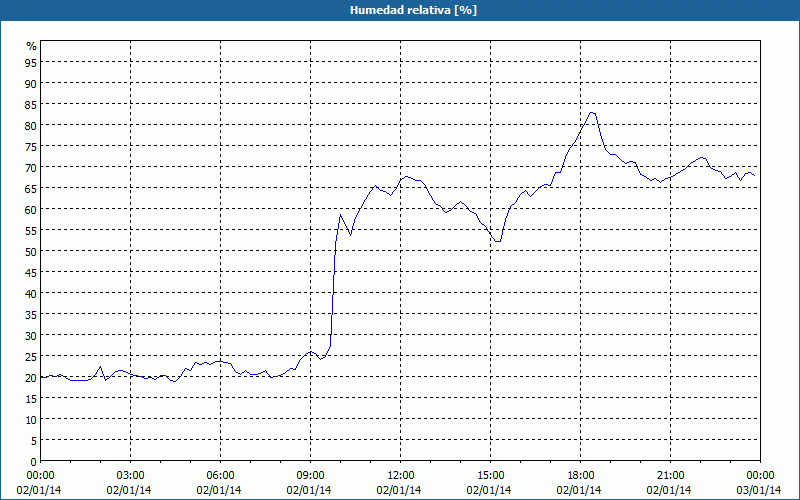Select the 75 value on the Y axis
800x500 pixels.
31,146
